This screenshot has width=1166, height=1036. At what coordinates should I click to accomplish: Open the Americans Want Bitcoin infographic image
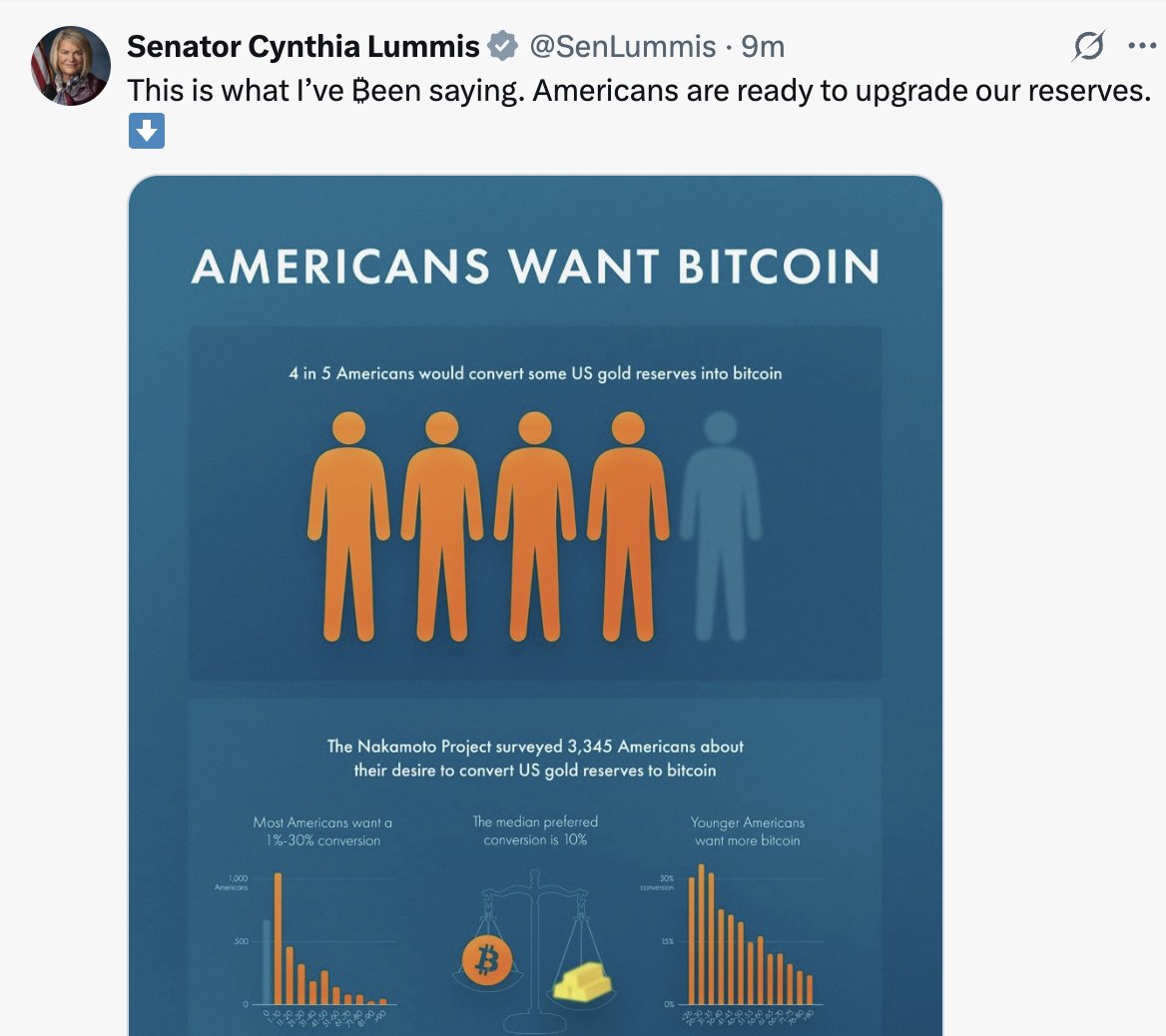pyautogui.click(x=535, y=599)
